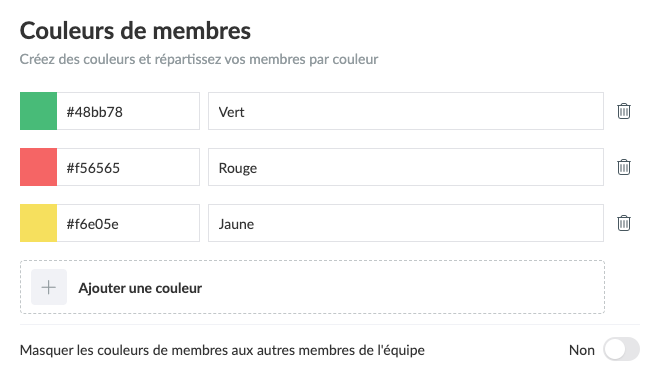Focus the #f56565 hex code field
Image resolution: width=658 pixels, height=375 pixels.
pyautogui.click(x=128, y=167)
